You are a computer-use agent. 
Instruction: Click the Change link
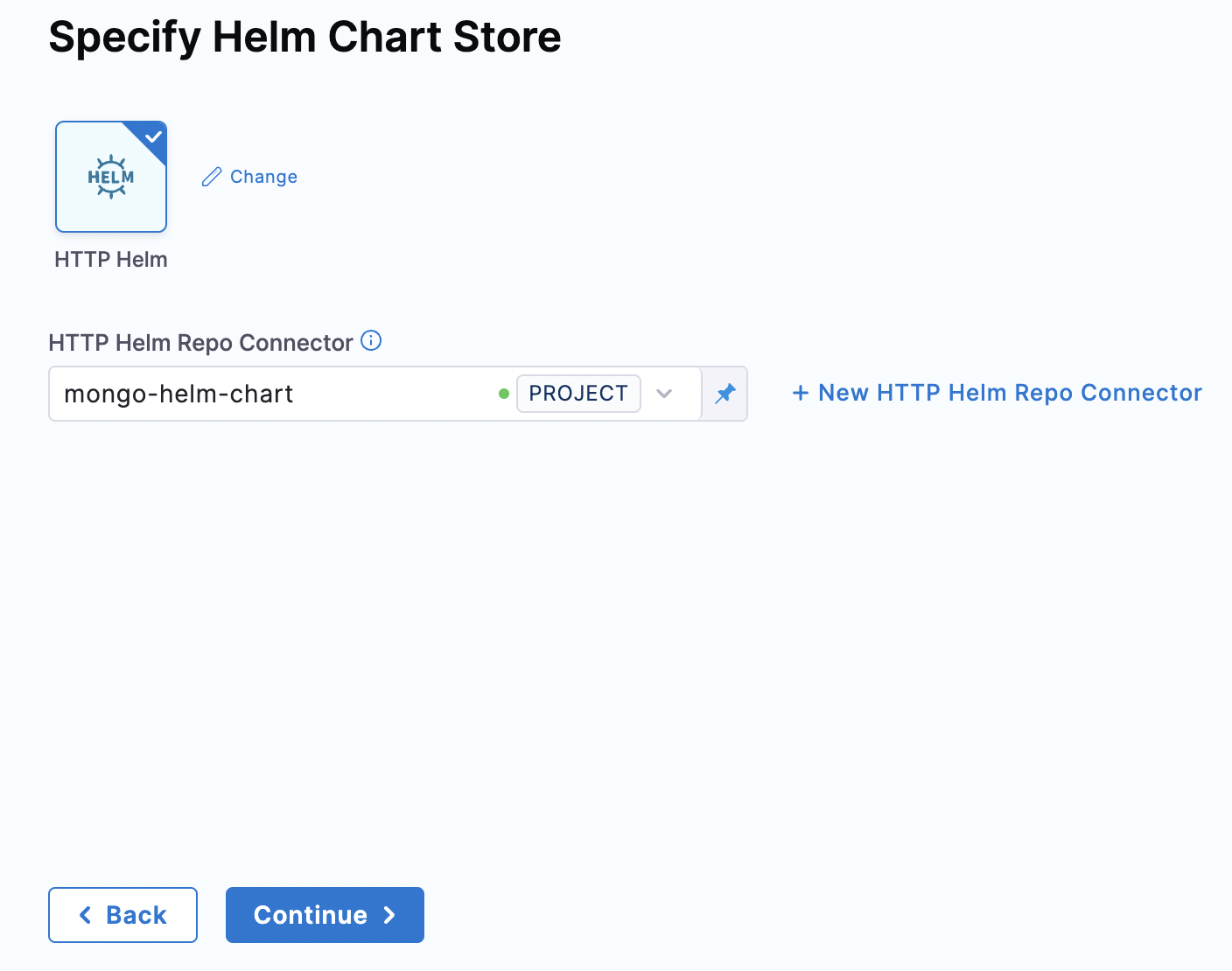[262, 176]
